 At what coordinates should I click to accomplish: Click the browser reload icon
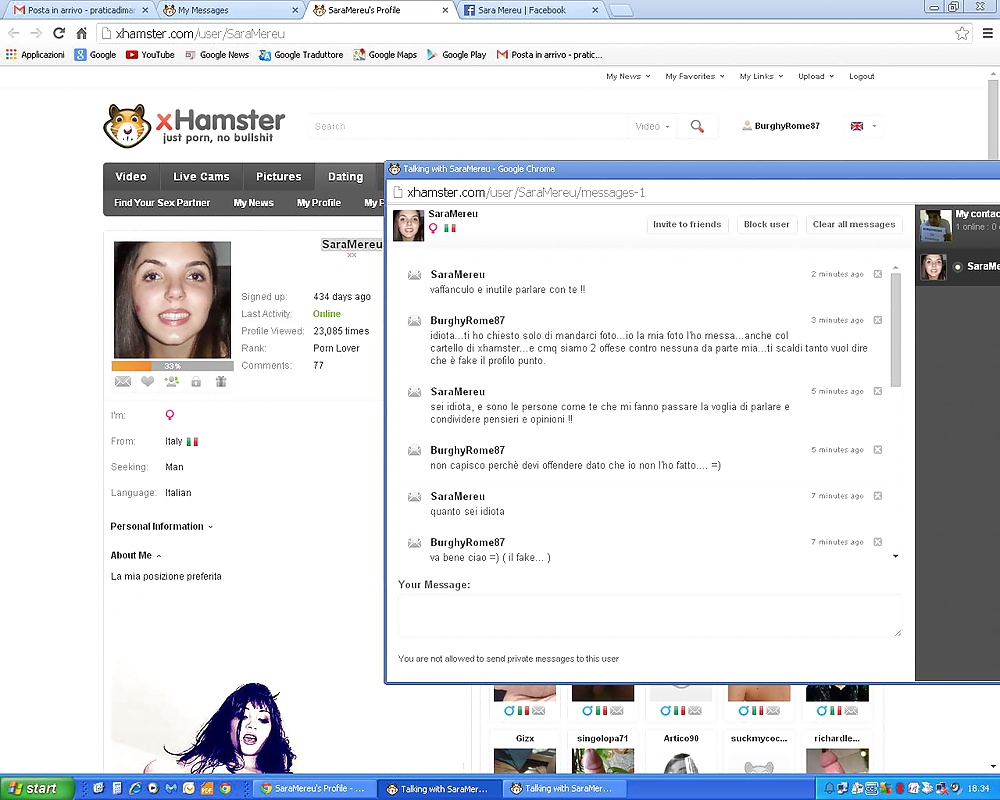59,33
